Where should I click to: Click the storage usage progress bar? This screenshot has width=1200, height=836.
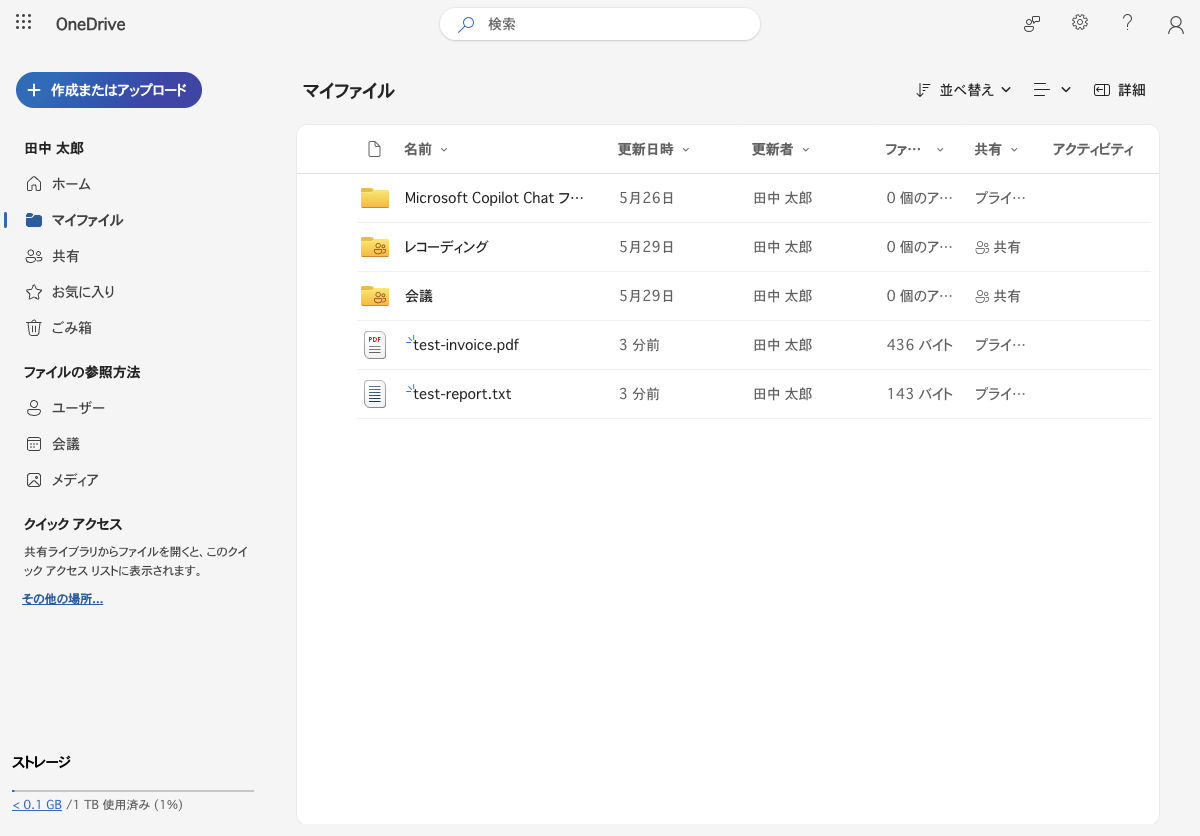tap(133, 790)
